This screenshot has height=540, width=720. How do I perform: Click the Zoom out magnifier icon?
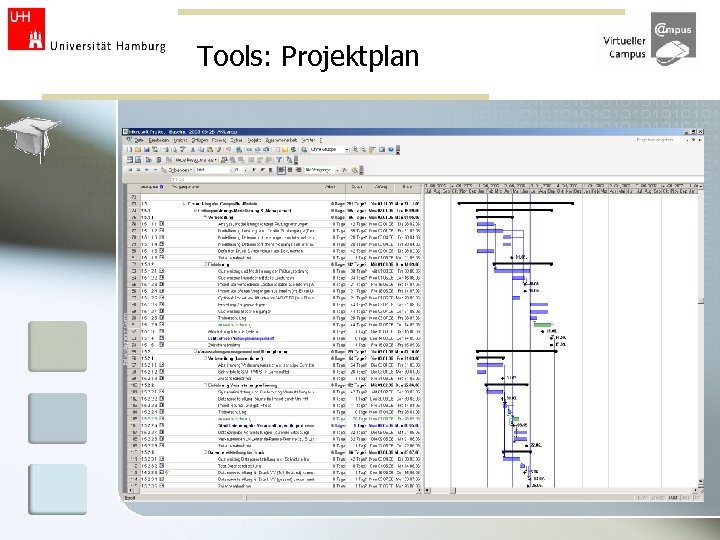(363, 149)
